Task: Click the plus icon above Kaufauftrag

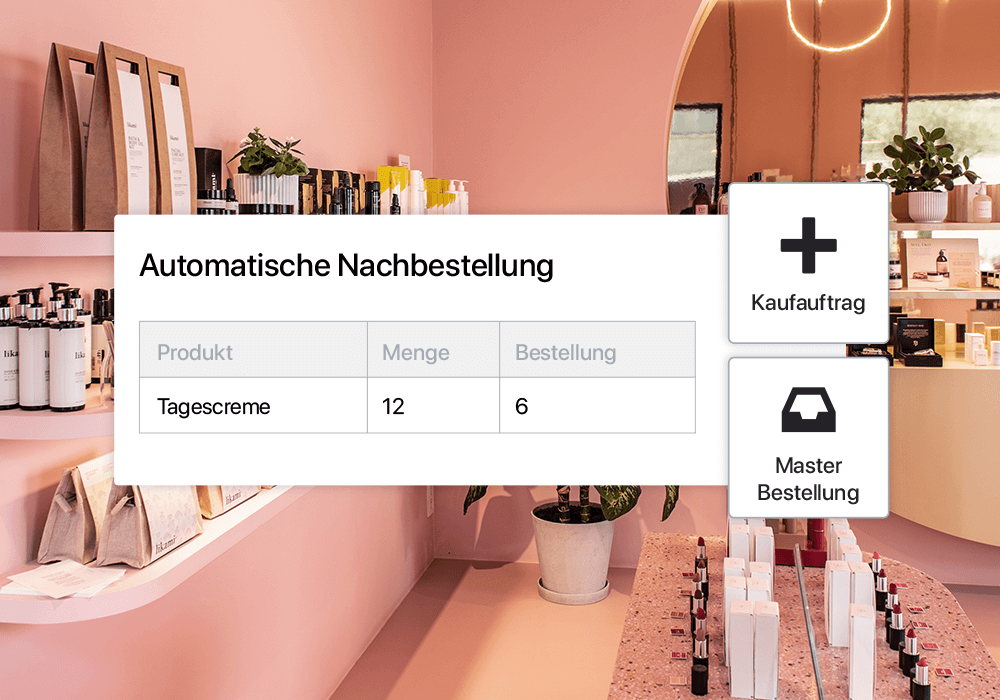Action: pyautogui.click(x=808, y=245)
